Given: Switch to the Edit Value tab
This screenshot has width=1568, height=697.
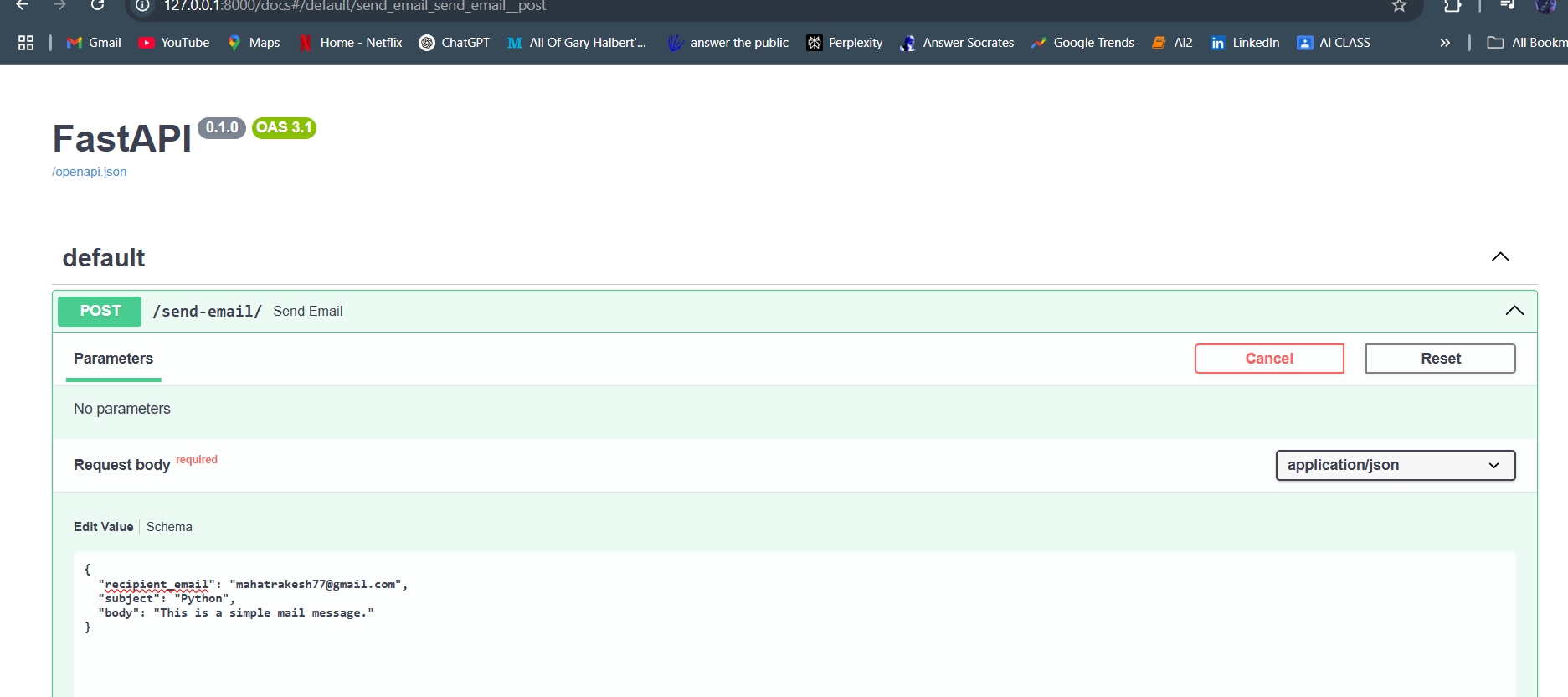Looking at the screenshot, I should tap(104, 527).
